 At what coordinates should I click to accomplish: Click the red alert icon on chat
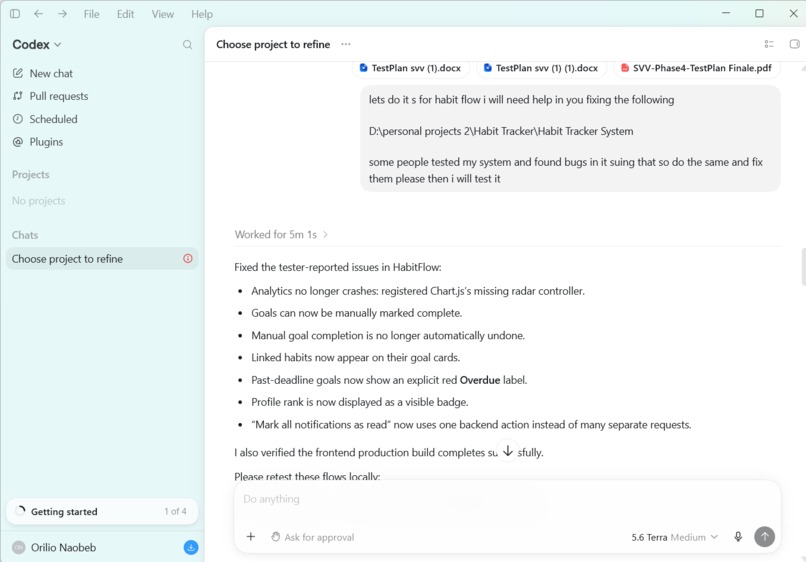click(188, 259)
